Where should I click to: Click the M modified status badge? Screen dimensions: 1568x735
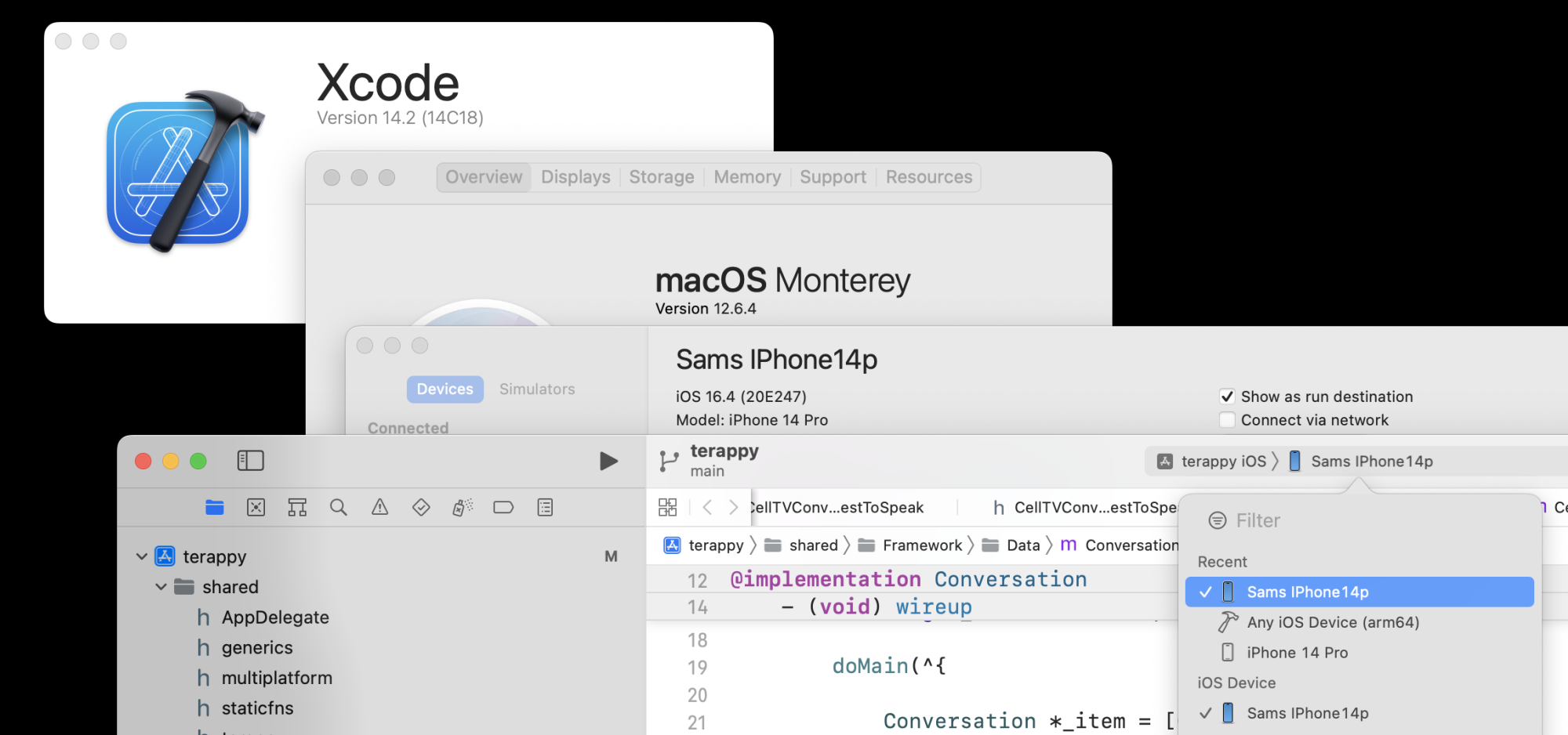(x=611, y=556)
